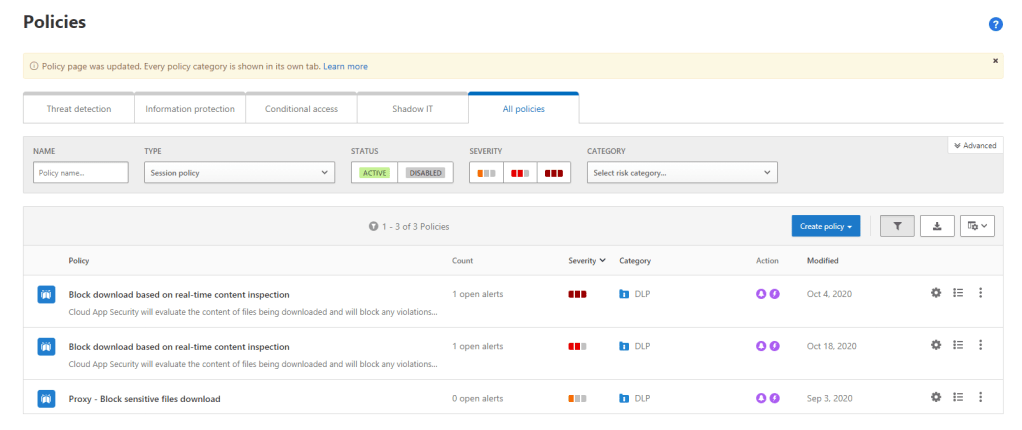Image resolution: width=1022 pixels, height=430 pixels.
Task: Open alerts list icon for Oct 18 policy
Action: click(x=958, y=345)
